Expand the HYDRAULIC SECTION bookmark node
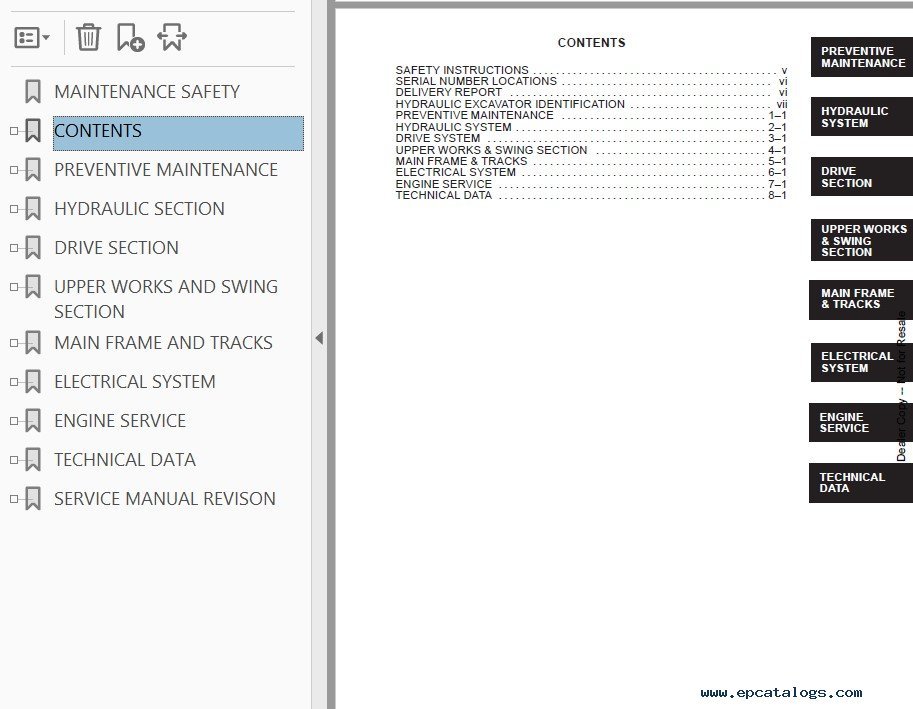 (14, 209)
